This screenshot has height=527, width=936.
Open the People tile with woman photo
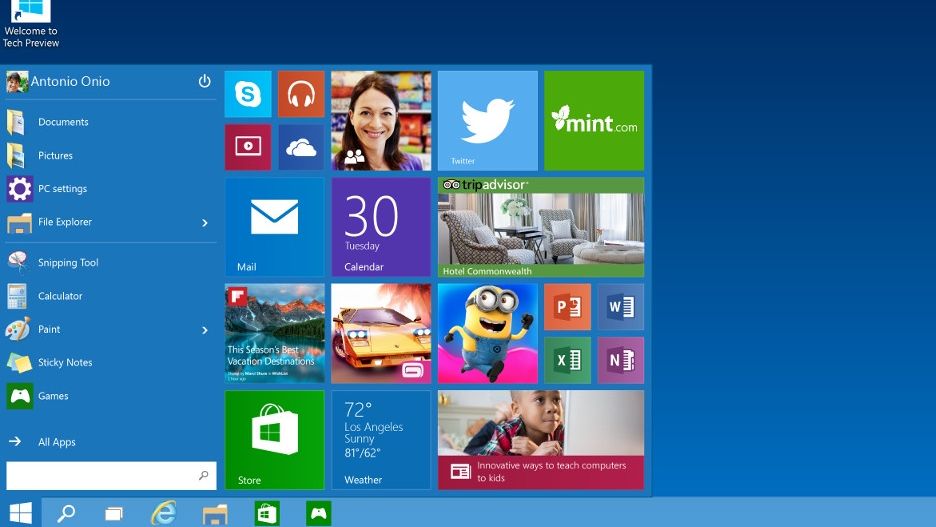pyautogui.click(x=381, y=121)
